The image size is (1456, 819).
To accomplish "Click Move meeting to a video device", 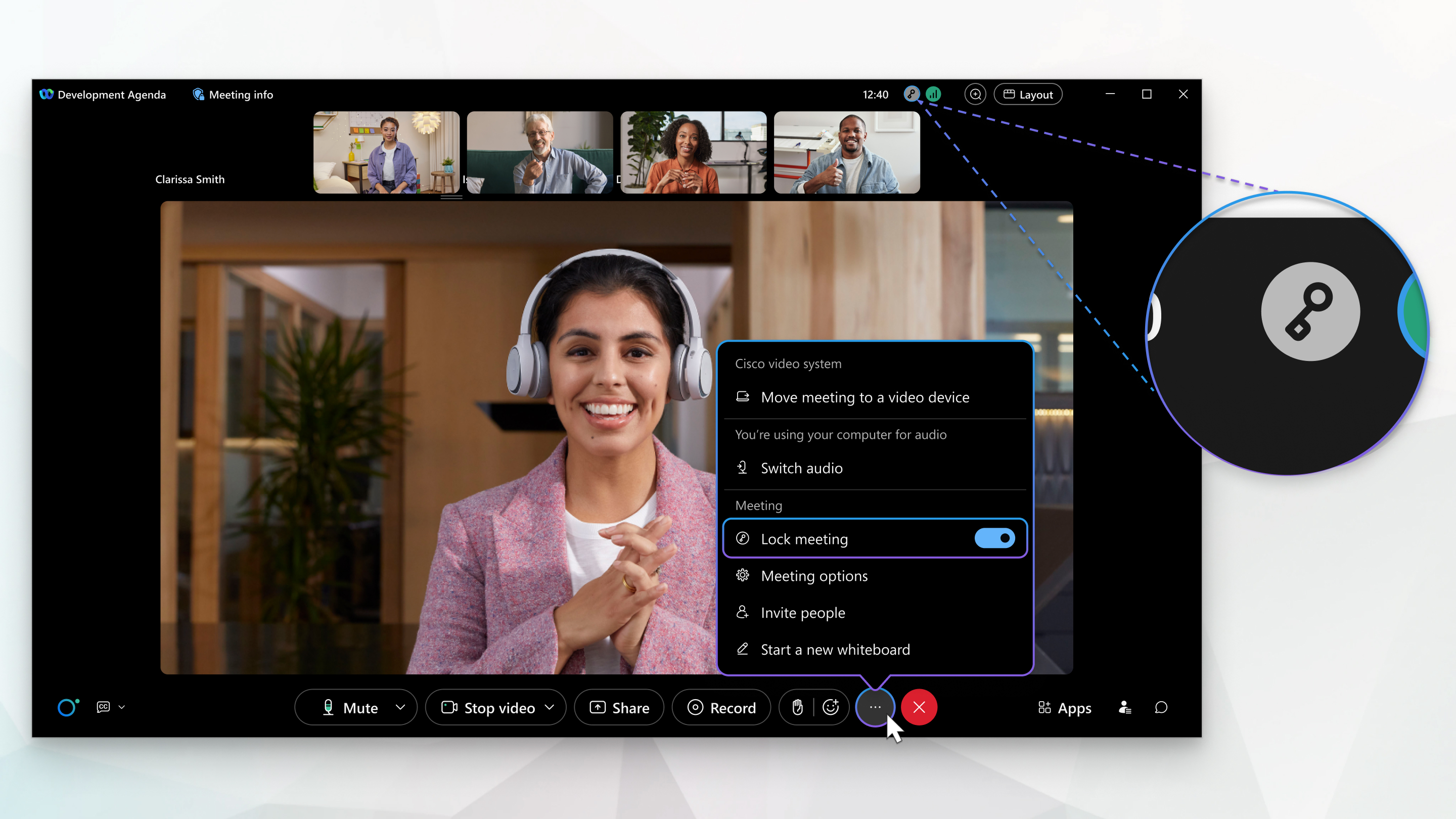I will click(x=865, y=397).
